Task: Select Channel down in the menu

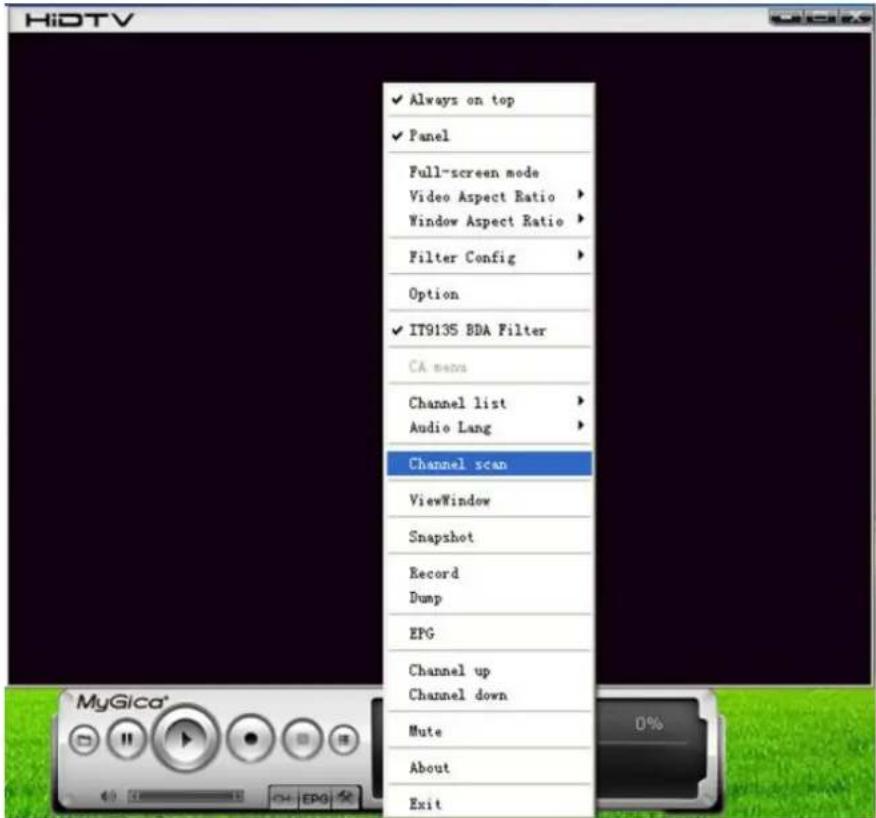Action: (x=489, y=695)
